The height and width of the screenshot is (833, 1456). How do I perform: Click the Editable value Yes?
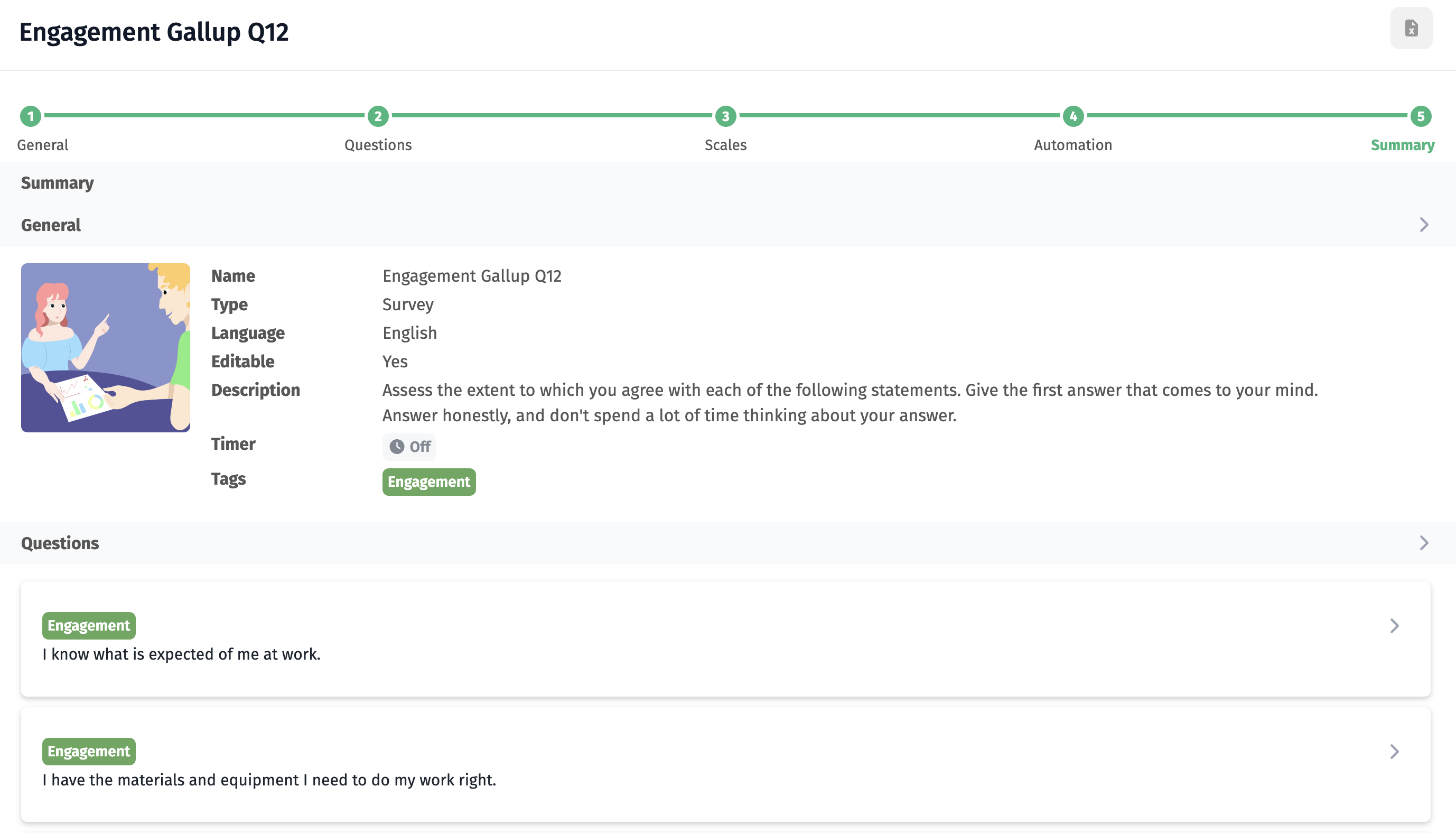[x=395, y=362]
